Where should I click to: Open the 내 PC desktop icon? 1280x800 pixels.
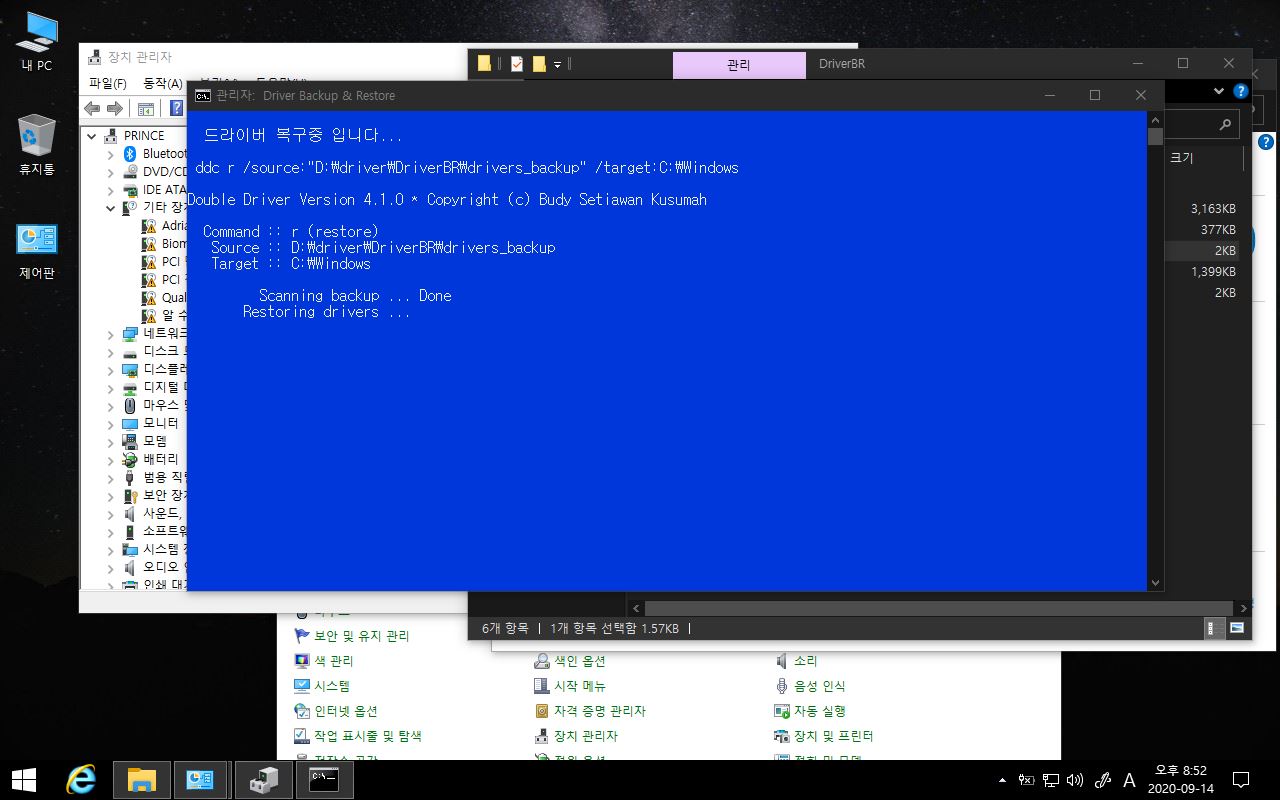37,42
